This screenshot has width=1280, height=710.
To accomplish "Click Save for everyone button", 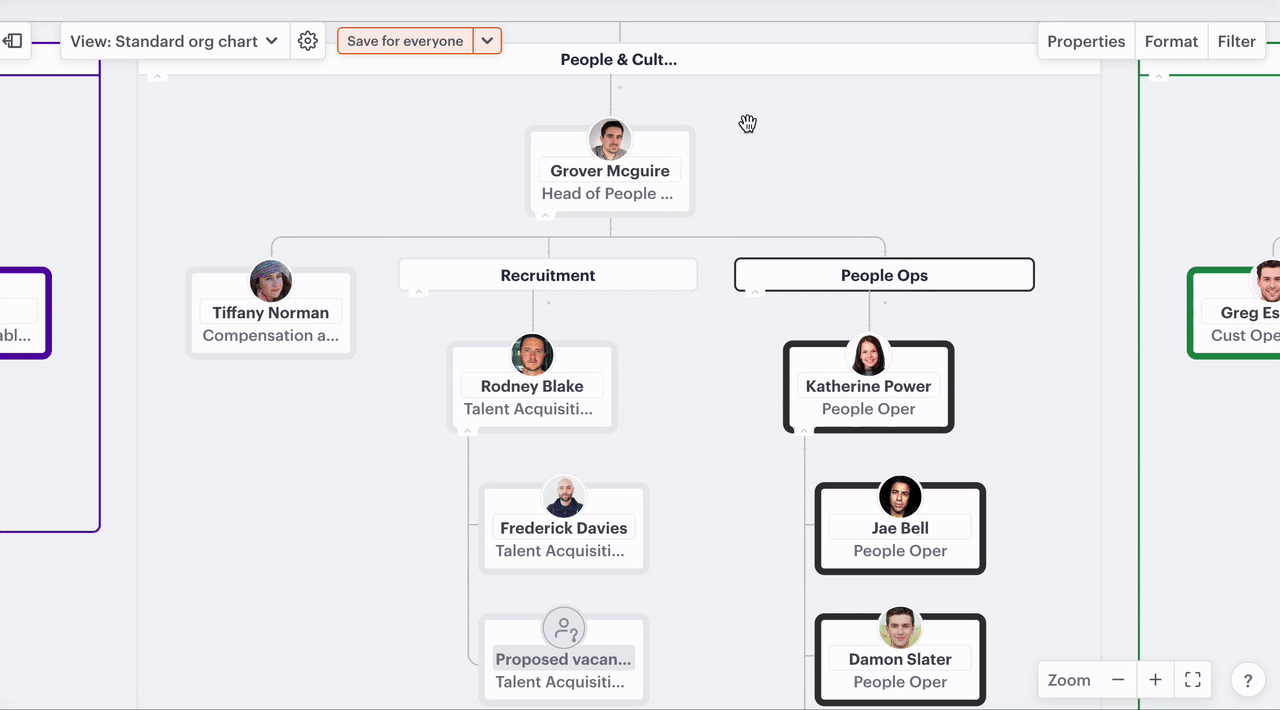I will click(405, 41).
